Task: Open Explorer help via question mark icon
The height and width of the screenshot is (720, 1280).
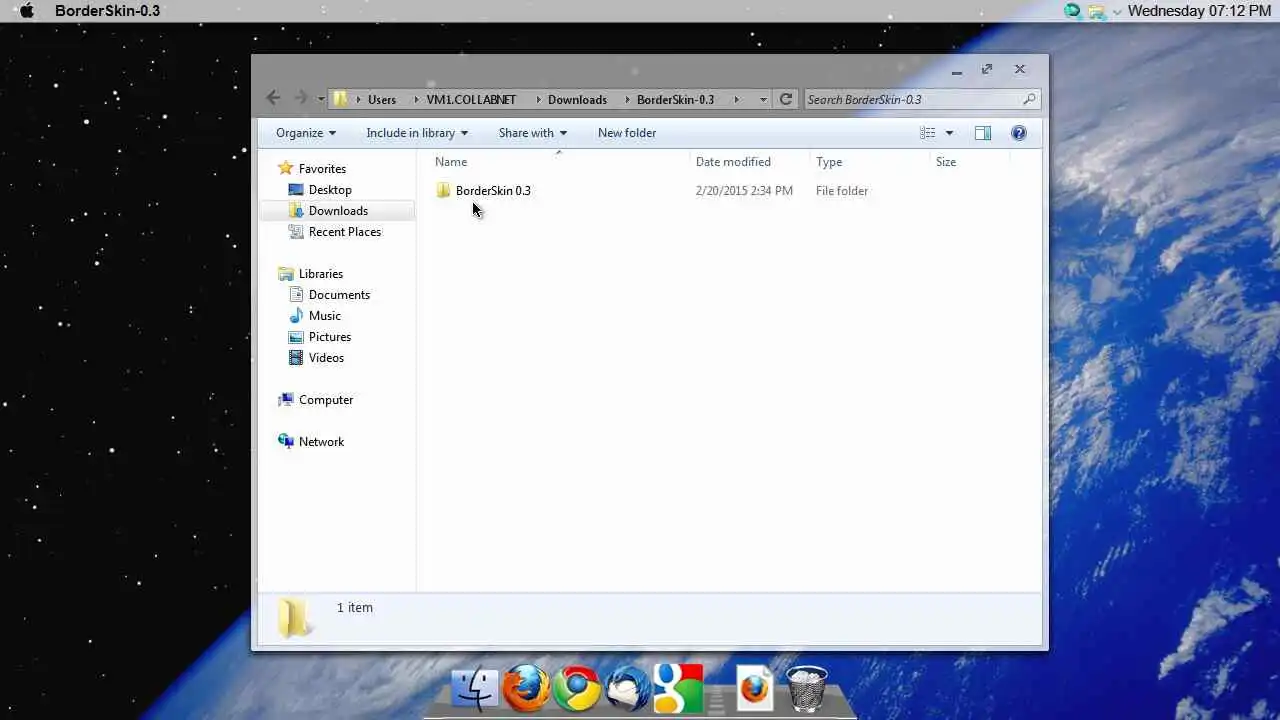Action: pyautogui.click(x=1019, y=133)
